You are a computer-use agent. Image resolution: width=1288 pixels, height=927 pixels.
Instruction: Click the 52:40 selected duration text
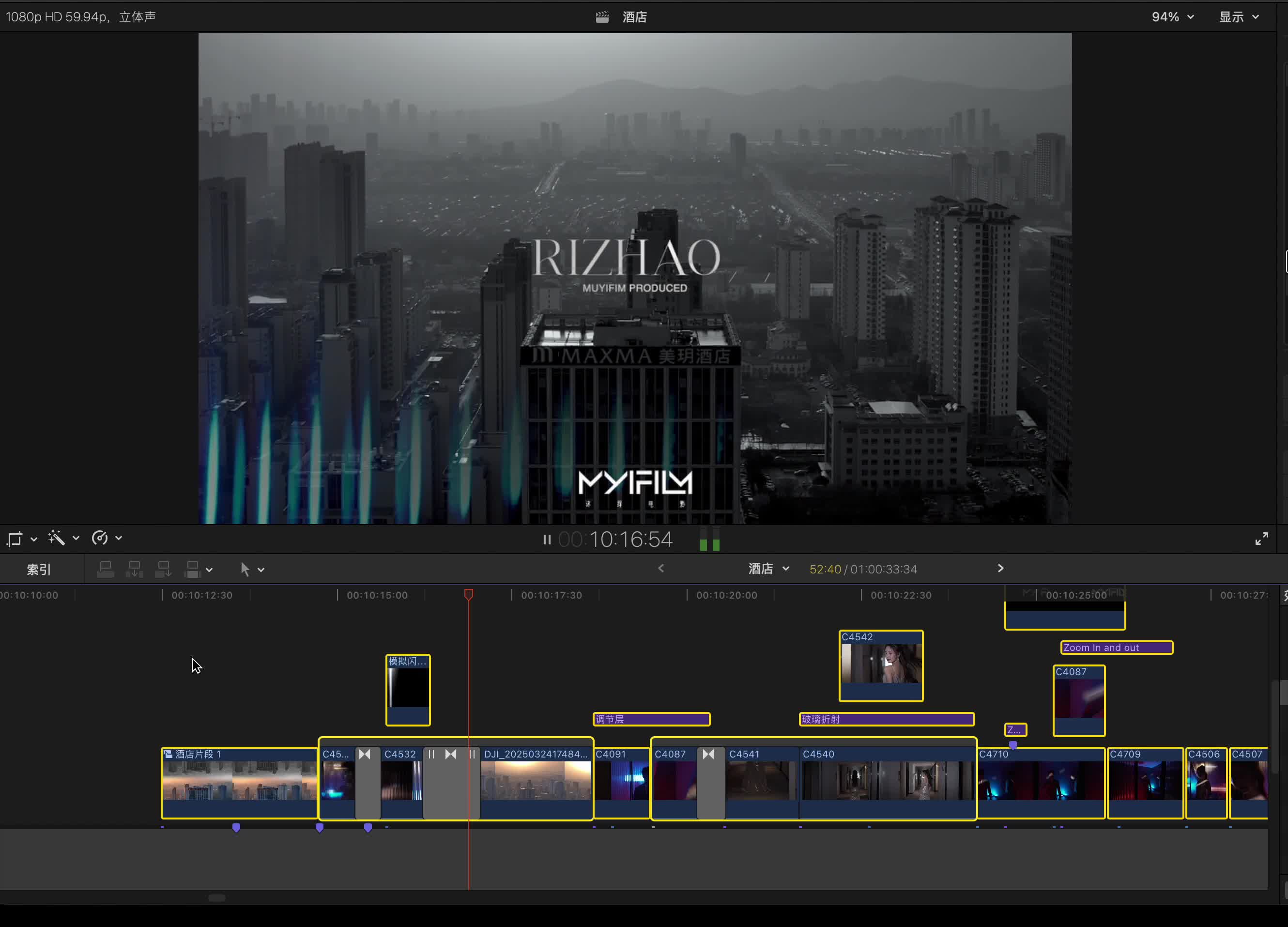(x=825, y=569)
